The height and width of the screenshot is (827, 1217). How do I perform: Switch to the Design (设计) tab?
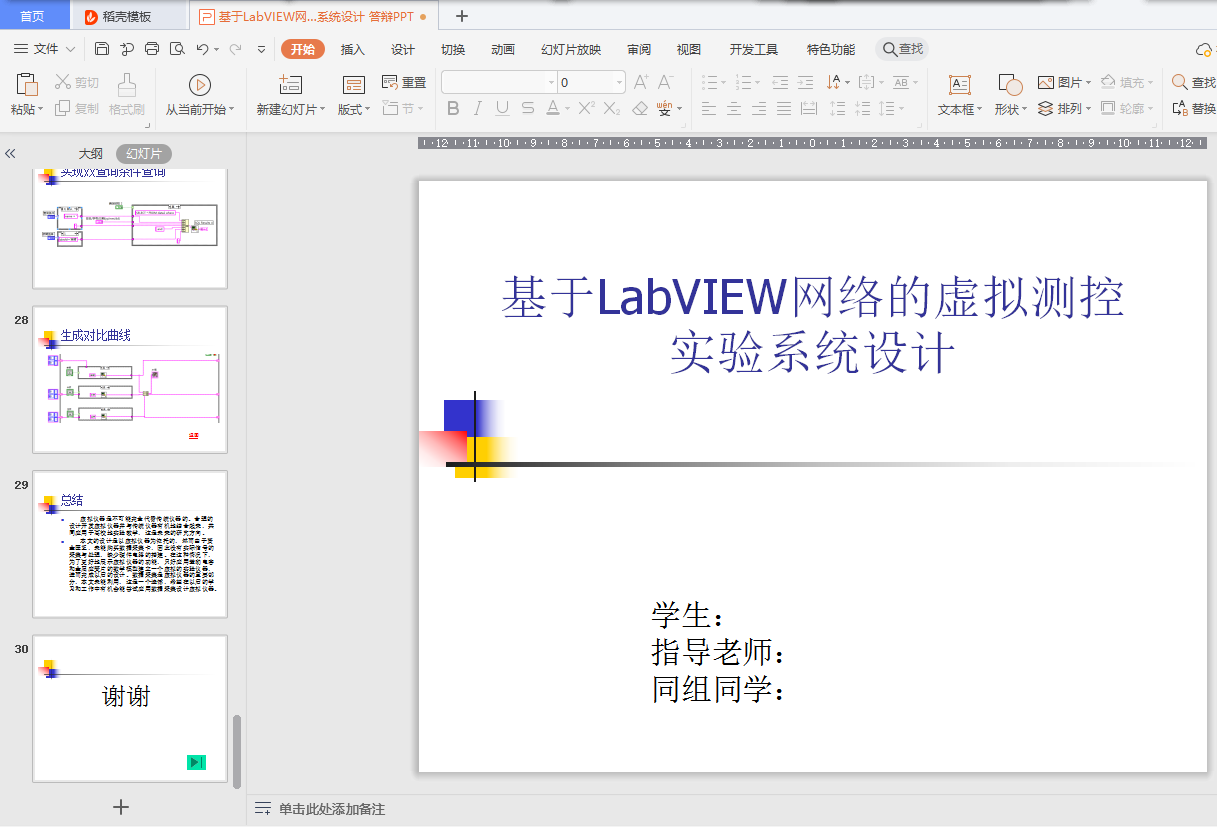(403, 49)
